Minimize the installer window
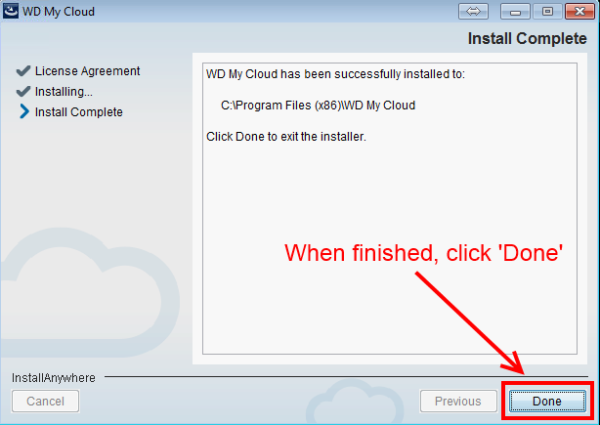This screenshot has width=600, height=425. coord(515,11)
